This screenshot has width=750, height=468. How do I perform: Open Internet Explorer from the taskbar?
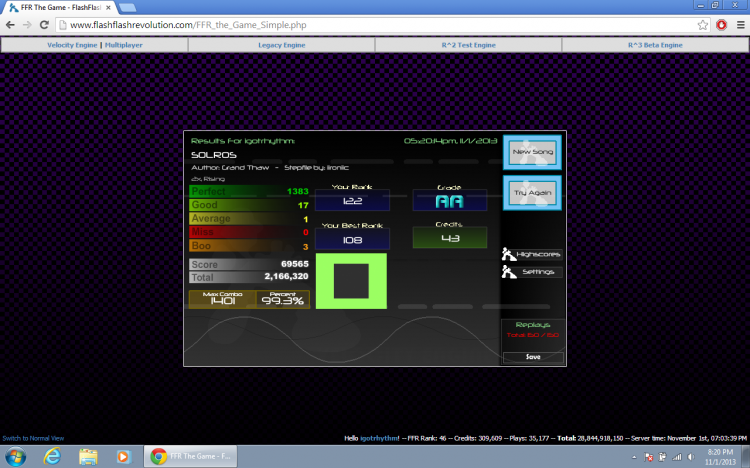pyautogui.click(x=52, y=457)
